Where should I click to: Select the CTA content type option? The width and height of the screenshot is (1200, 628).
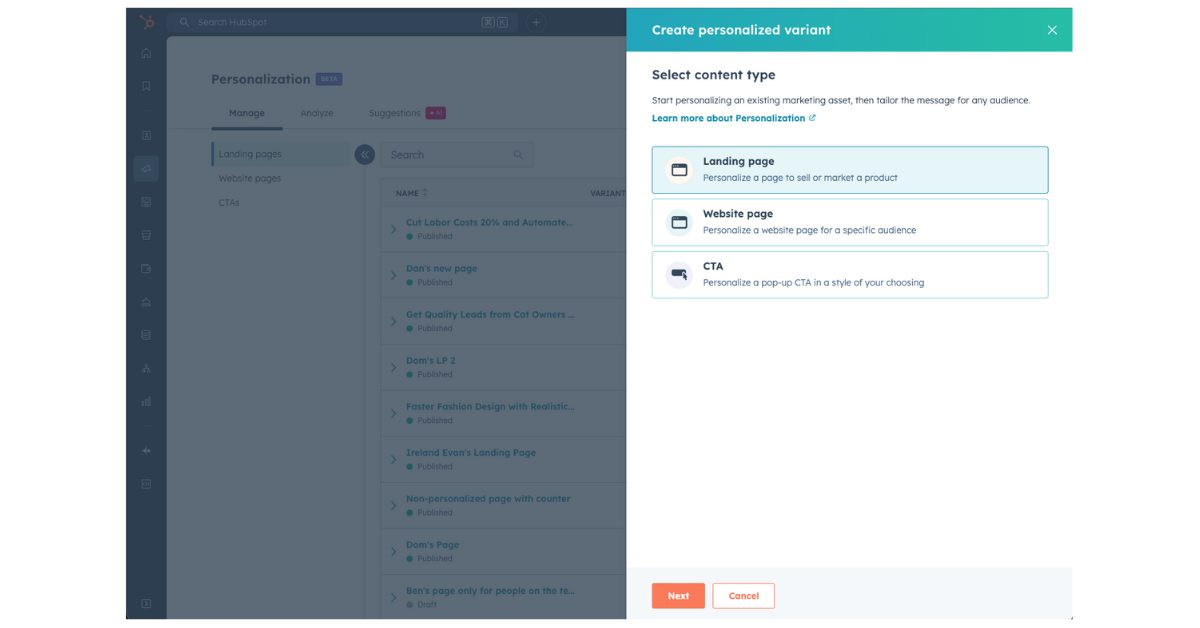849,274
